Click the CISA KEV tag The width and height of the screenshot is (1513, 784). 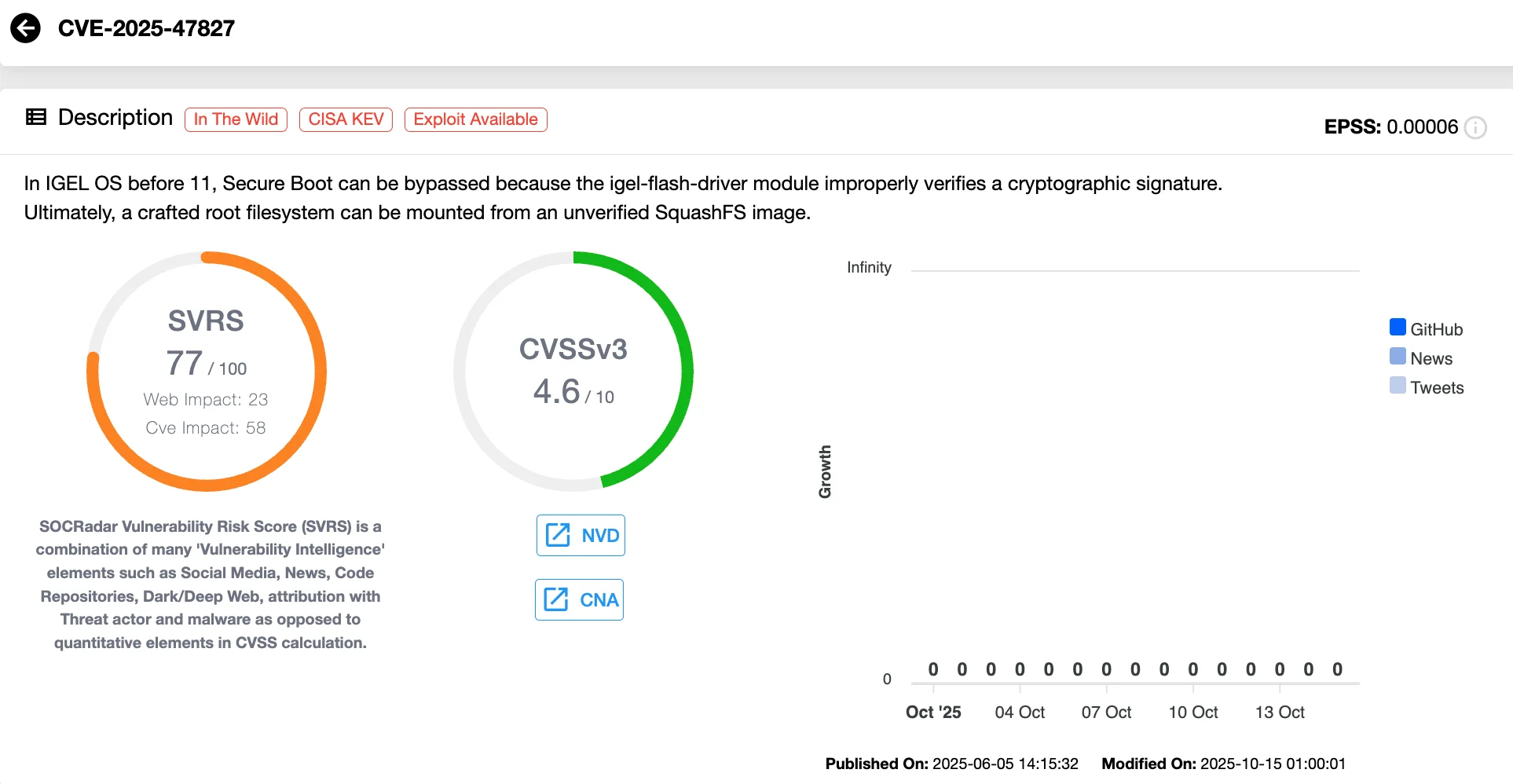click(346, 119)
